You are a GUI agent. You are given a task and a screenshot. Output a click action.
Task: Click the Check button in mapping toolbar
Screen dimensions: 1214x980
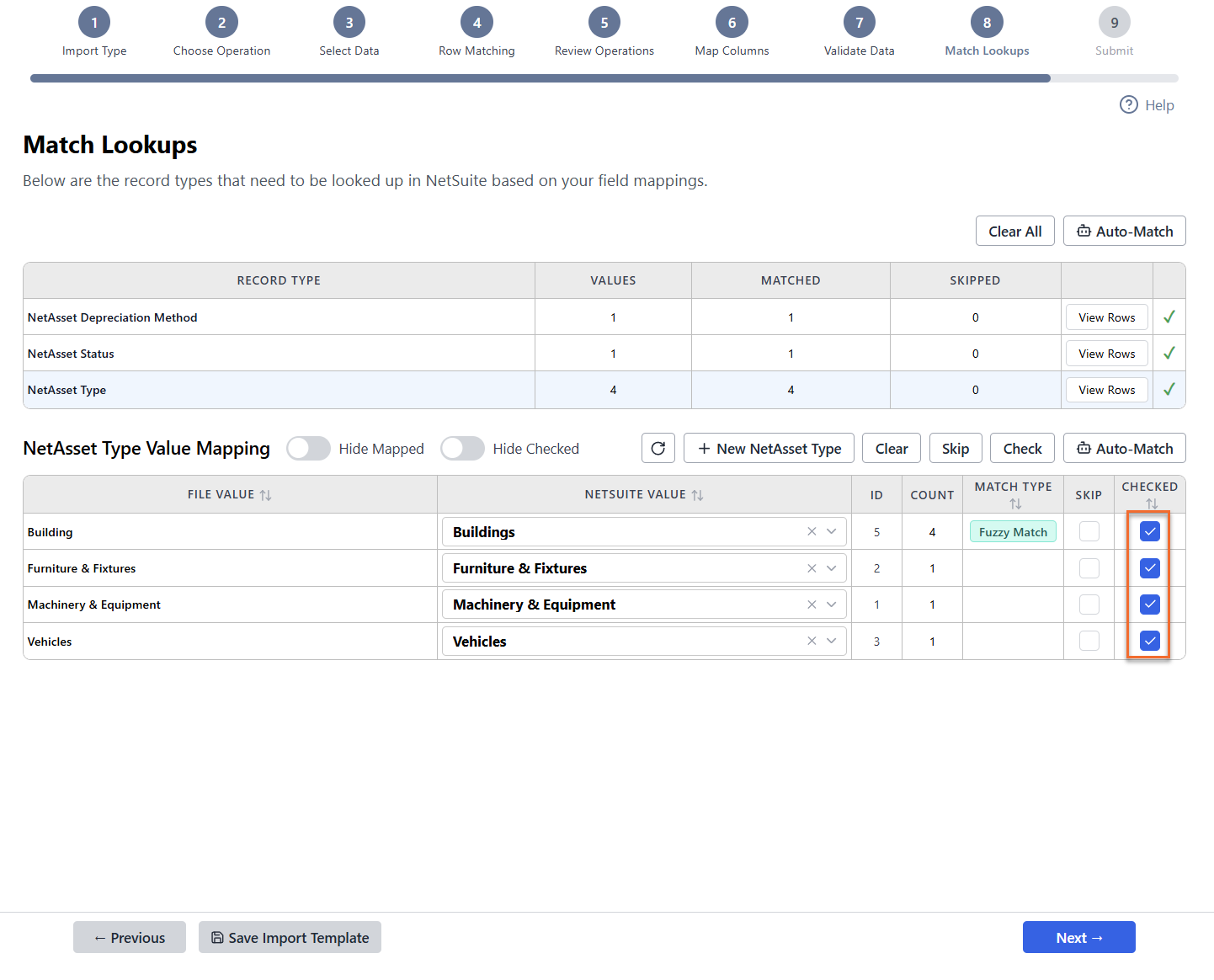click(1023, 448)
